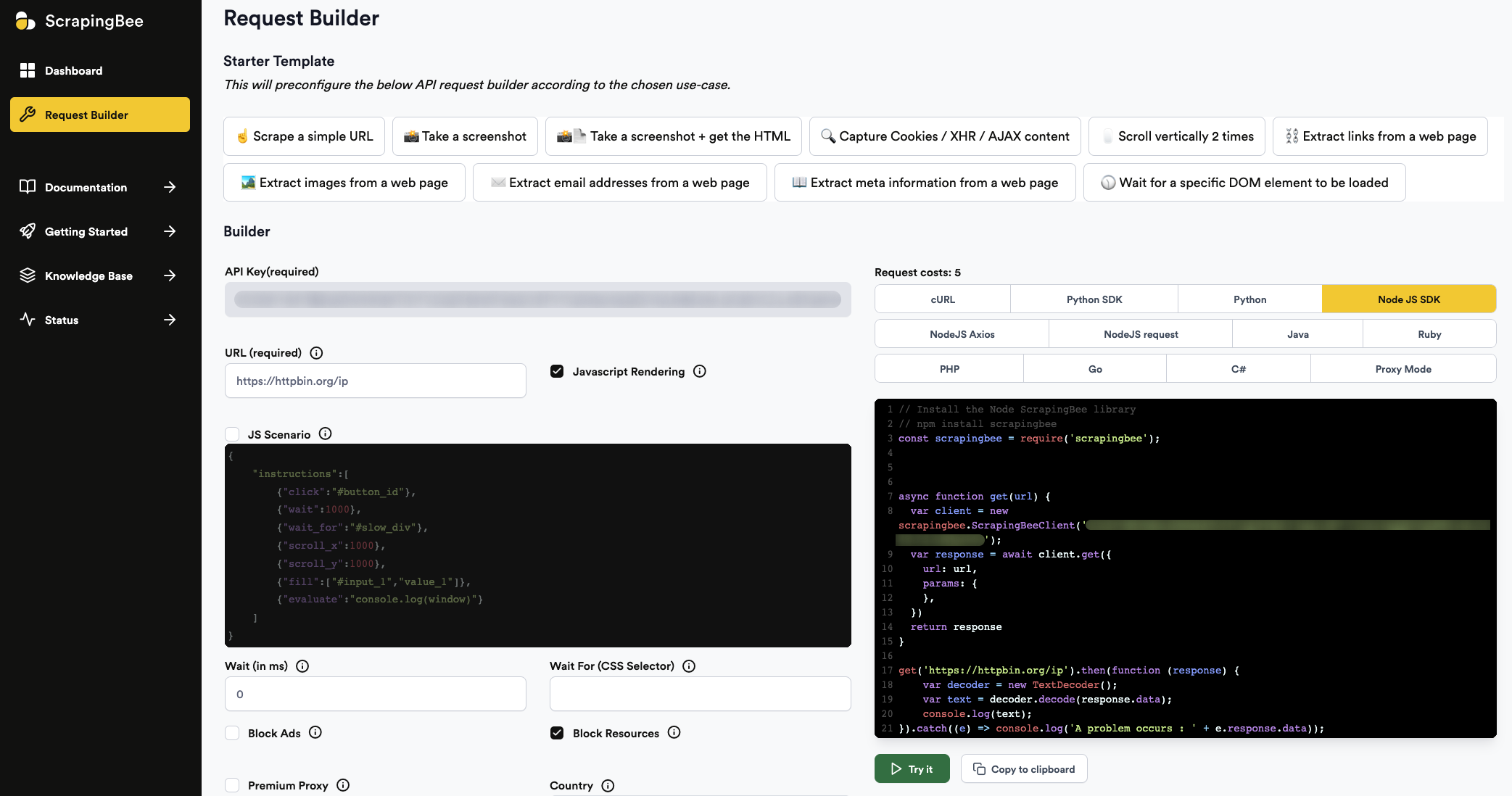The width and height of the screenshot is (1512, 796).
Task: Select the cURL code example tab
Action: click(942, 299)
